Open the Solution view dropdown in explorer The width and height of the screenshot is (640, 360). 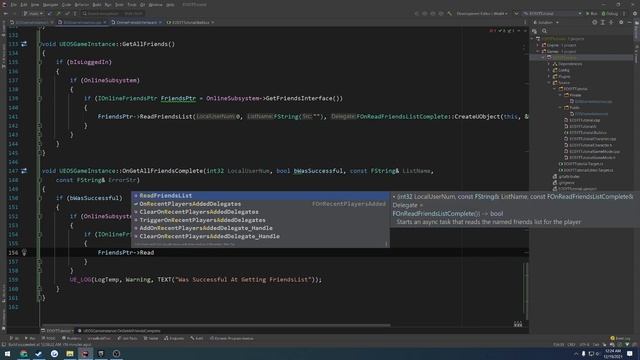pyautogui.click(x=546, y=22)
